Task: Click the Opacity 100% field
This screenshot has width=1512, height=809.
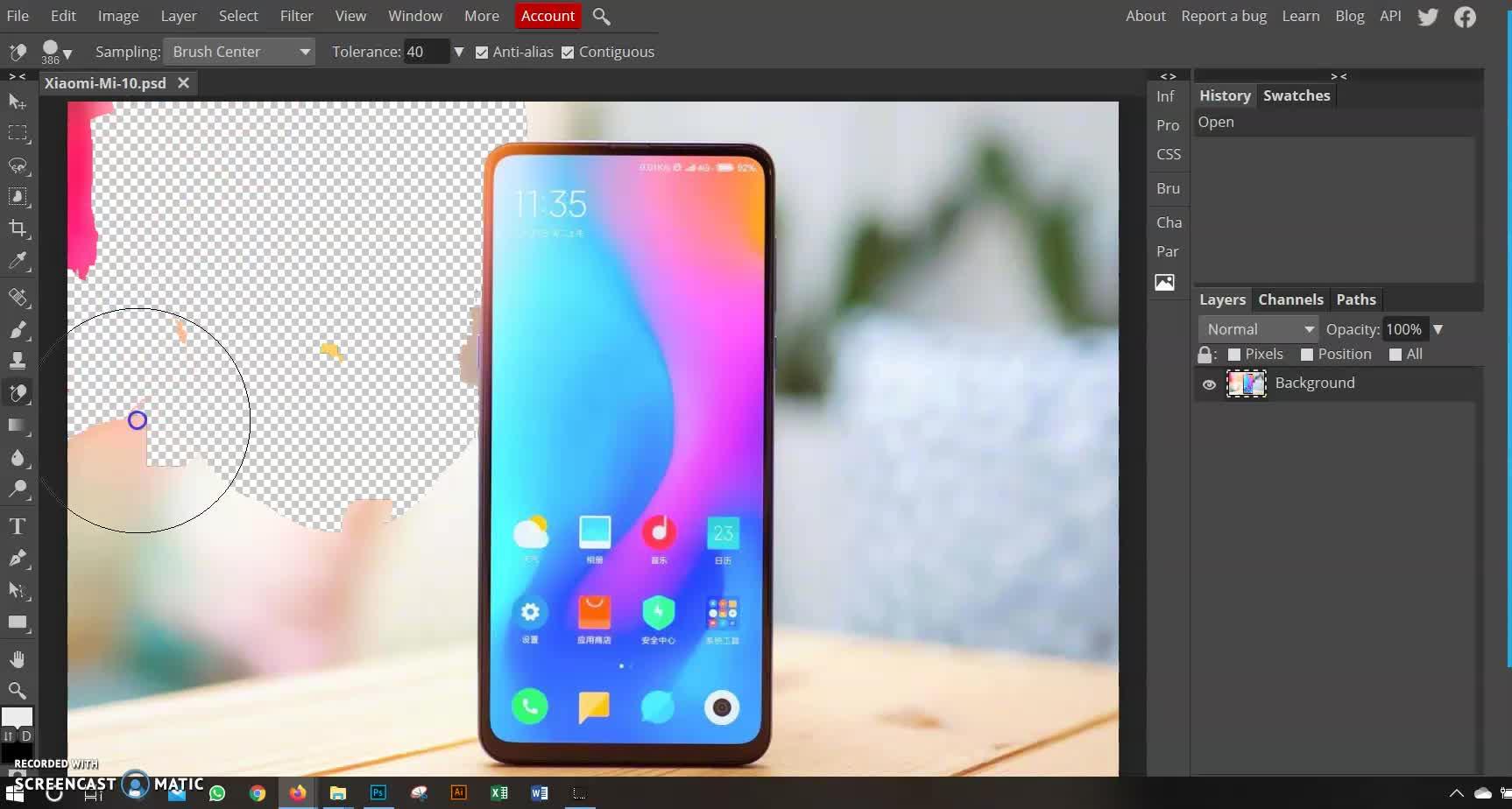Action: pyautogui.click(x=1404, y=329)
